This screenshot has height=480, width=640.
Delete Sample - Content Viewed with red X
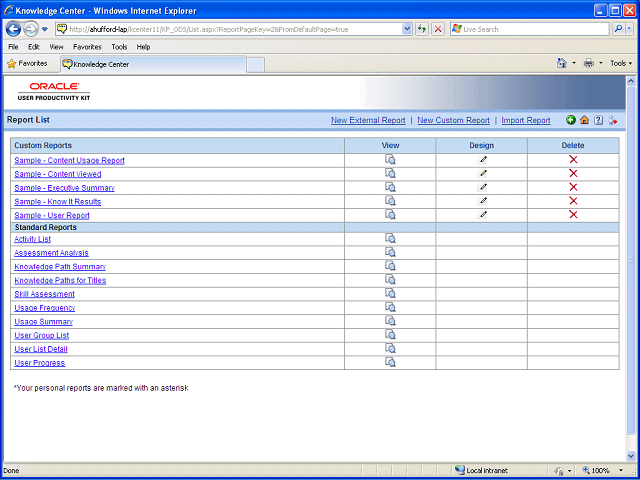coord(573,173)
